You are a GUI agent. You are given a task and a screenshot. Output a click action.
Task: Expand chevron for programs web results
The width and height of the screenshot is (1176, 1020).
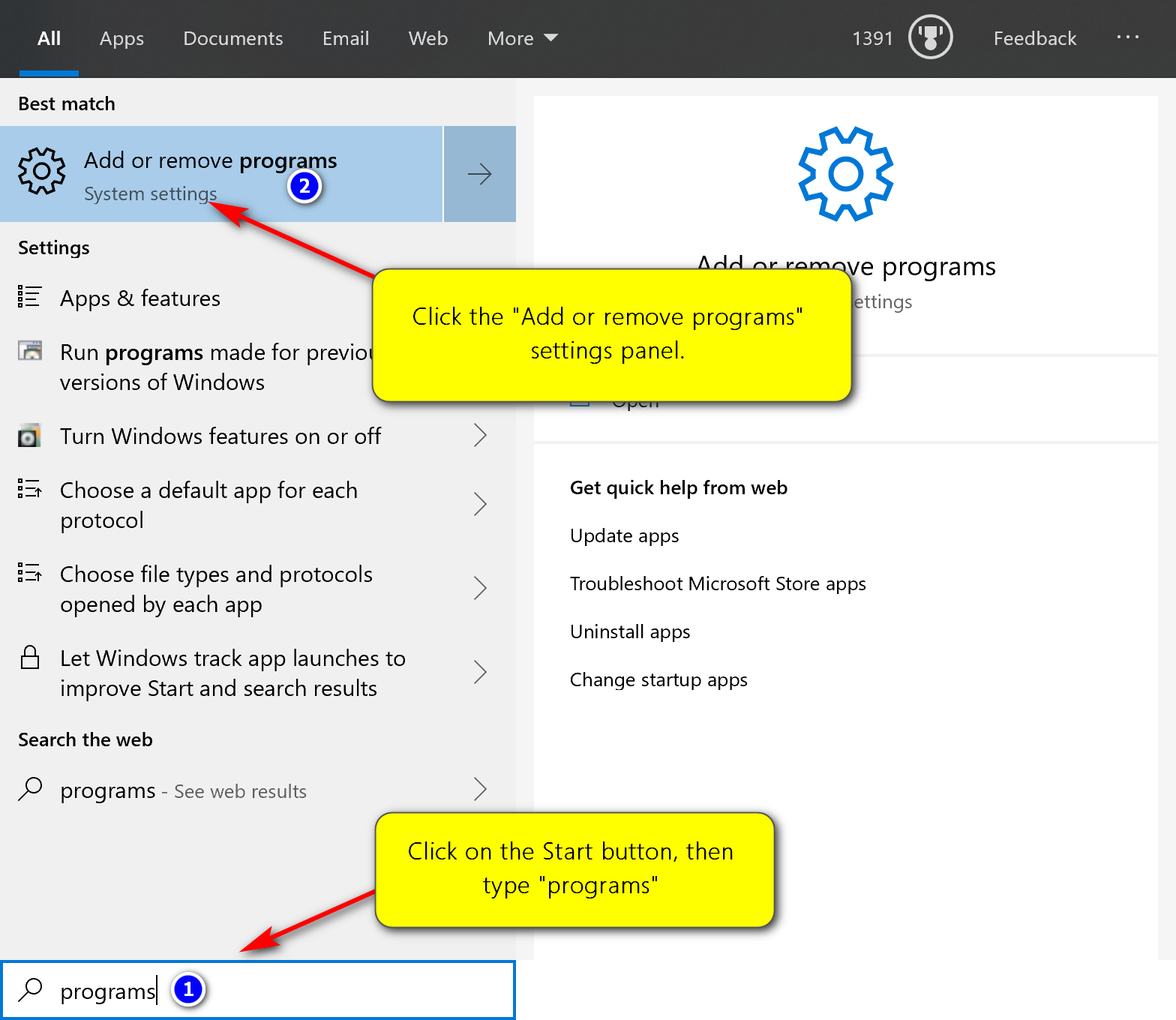tap(481, 789)
